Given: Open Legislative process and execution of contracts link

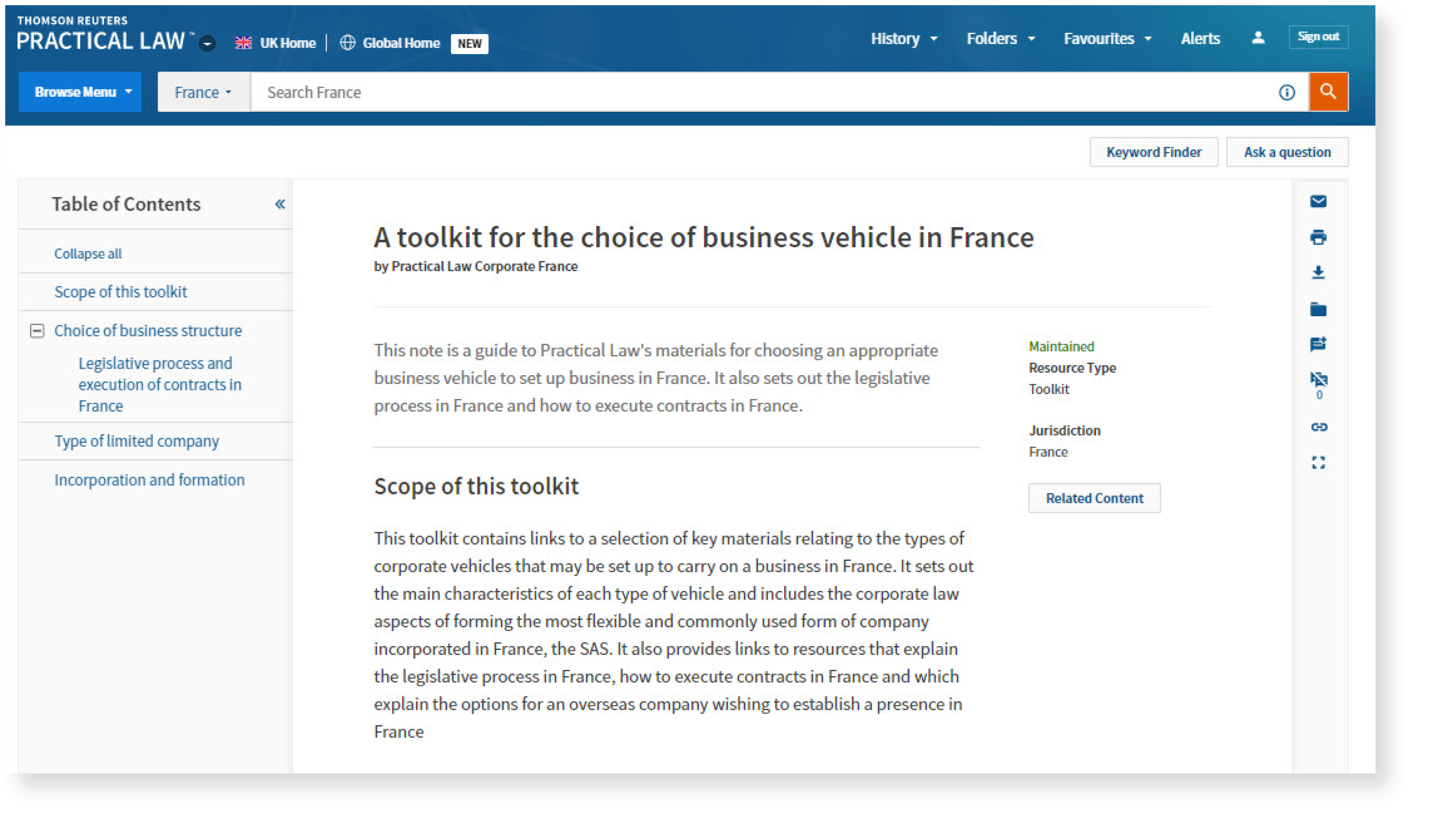Looking at the screenshot, I should 160,384.
